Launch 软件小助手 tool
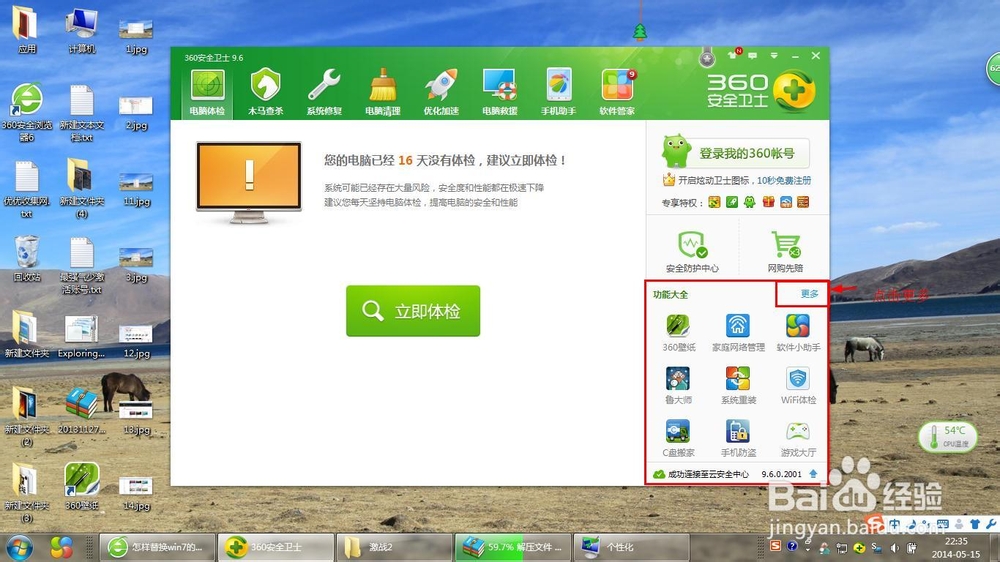Image resolution: width=1000 pixels, height=562 pixels. pos(798,332)
